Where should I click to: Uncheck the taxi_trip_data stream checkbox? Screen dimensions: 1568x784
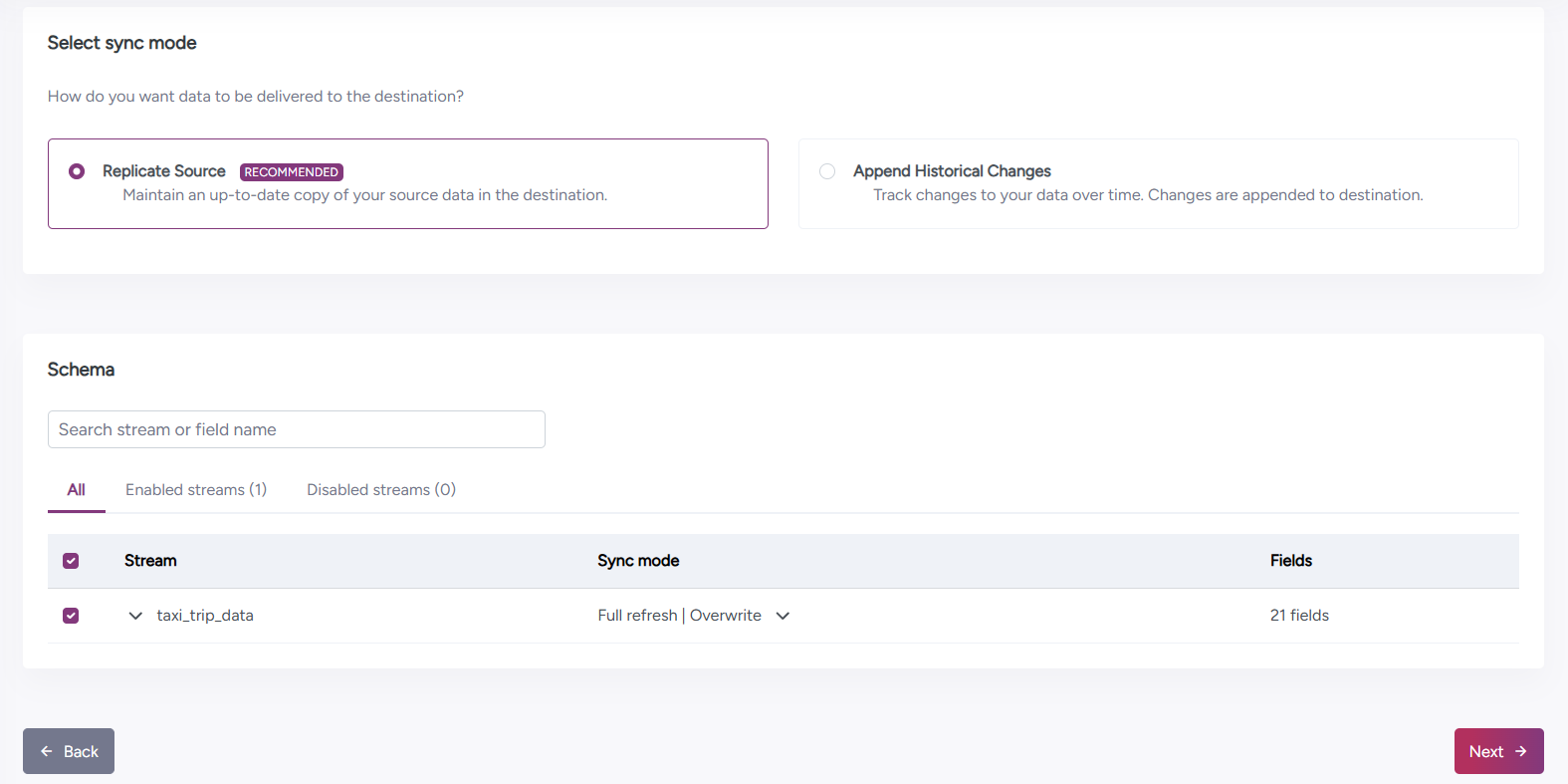71,616
